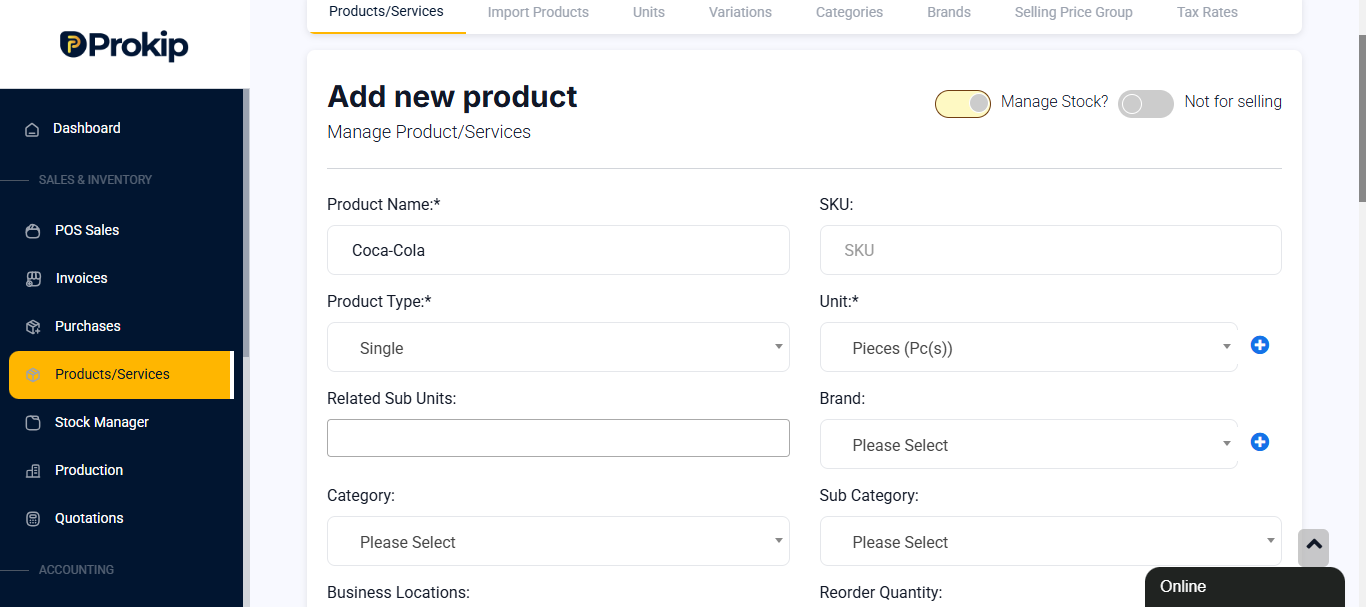Click the Stock Manager icon
The width and height of the screenshot is (1366, 607).
point(33,423)
